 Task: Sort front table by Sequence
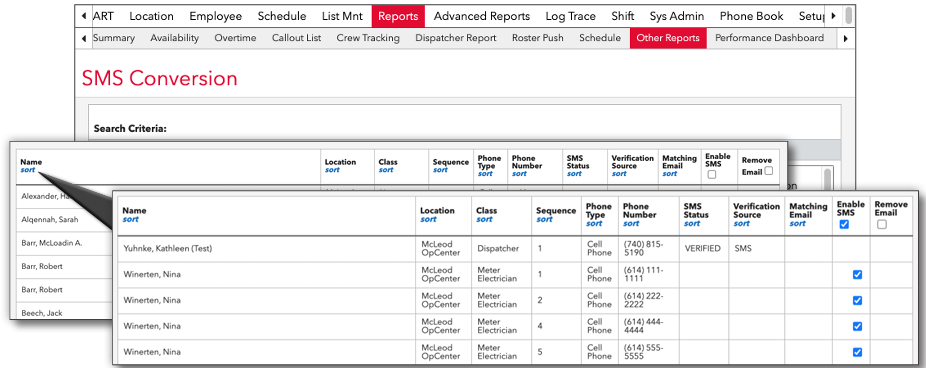[544, 219]
